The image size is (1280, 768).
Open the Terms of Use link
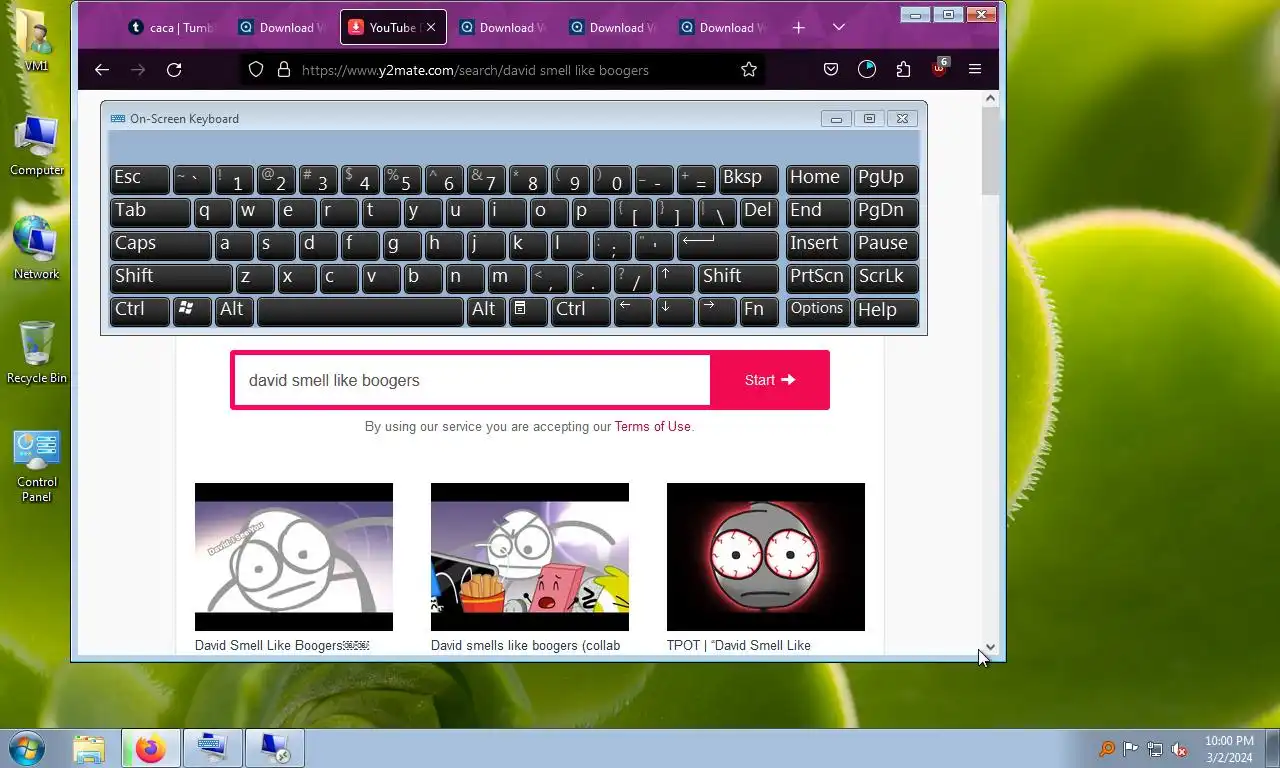click(x=652, y=426)
